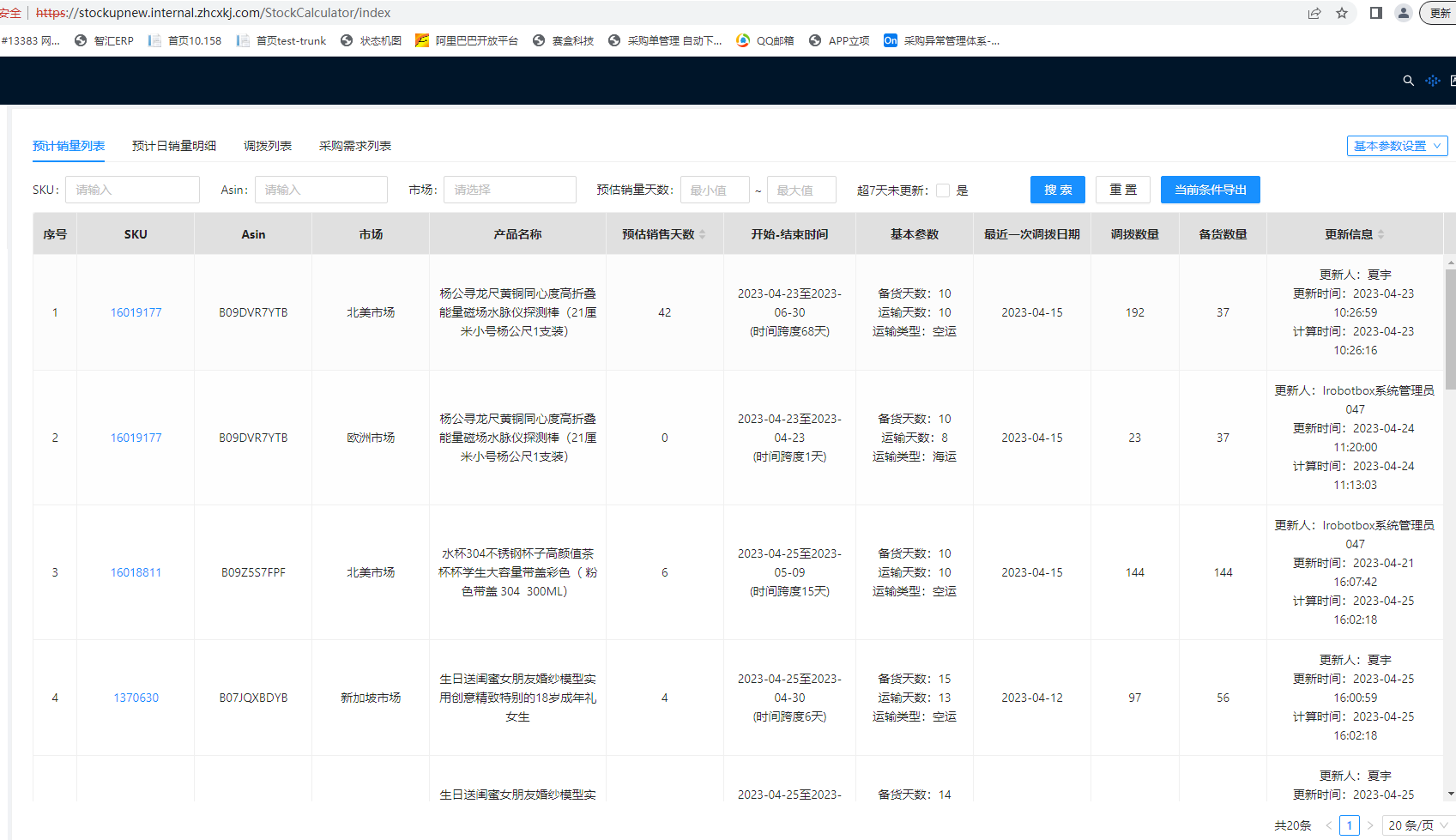Click scrollbar down arrow of table
Image resolution: width=1456 pixels, height=840 pixels.
(1450, 795)
